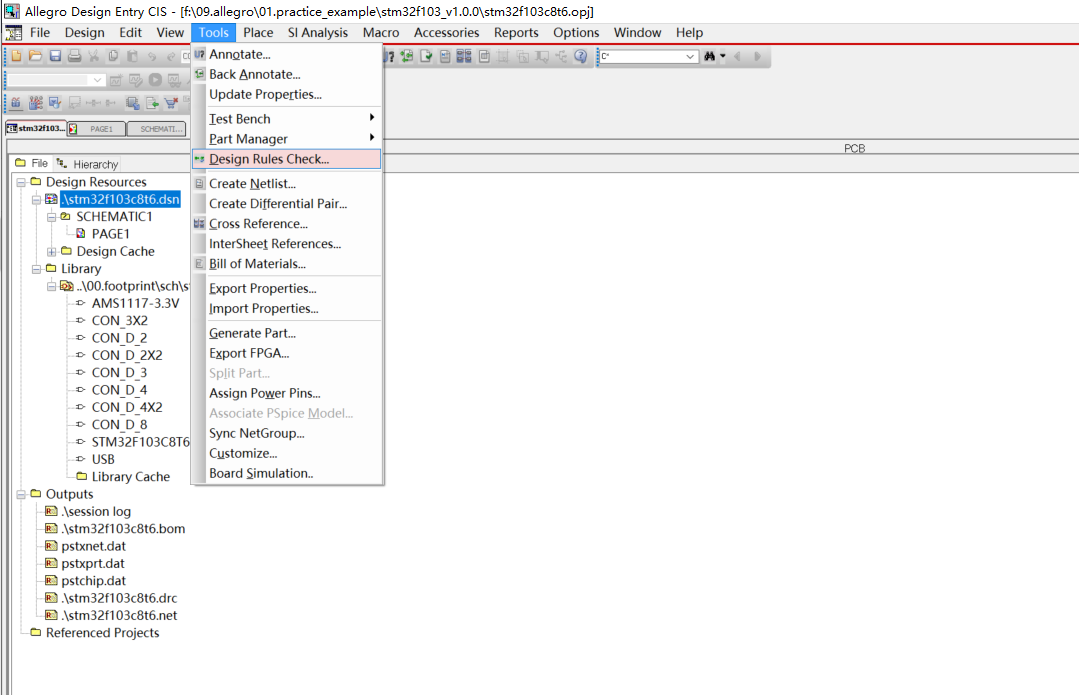Click the Design Rules Check menu entry icon

click(x=200, y=159)
